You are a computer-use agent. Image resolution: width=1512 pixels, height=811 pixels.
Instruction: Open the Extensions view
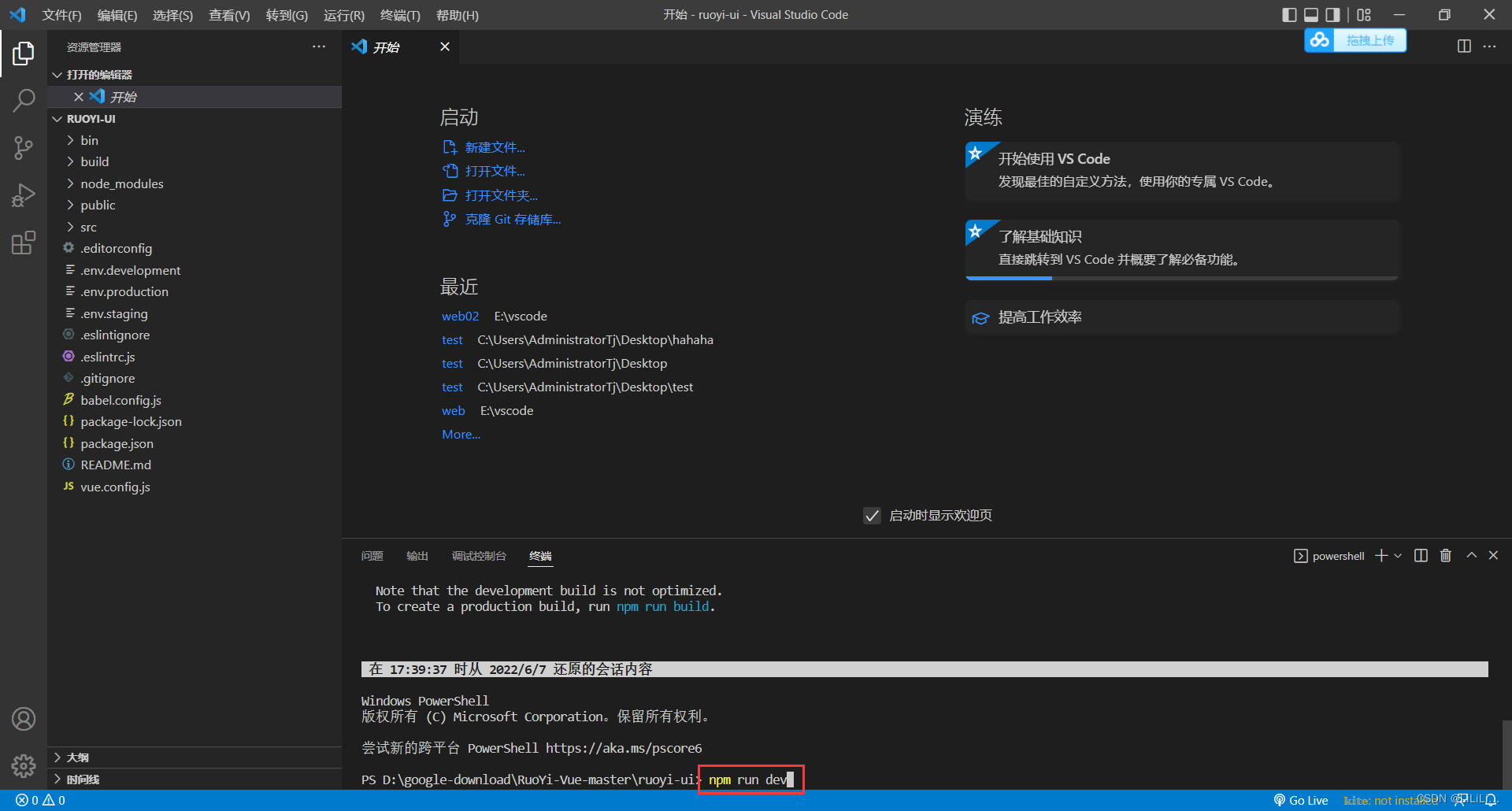tap(24, 243)
